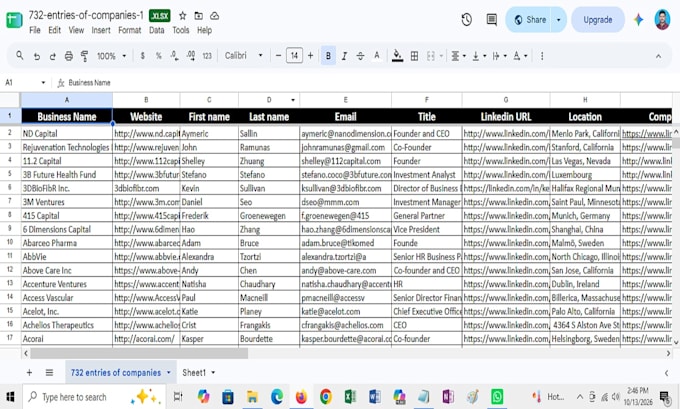
Task: Open the fill color picker
Action: (x=397, y=56)
